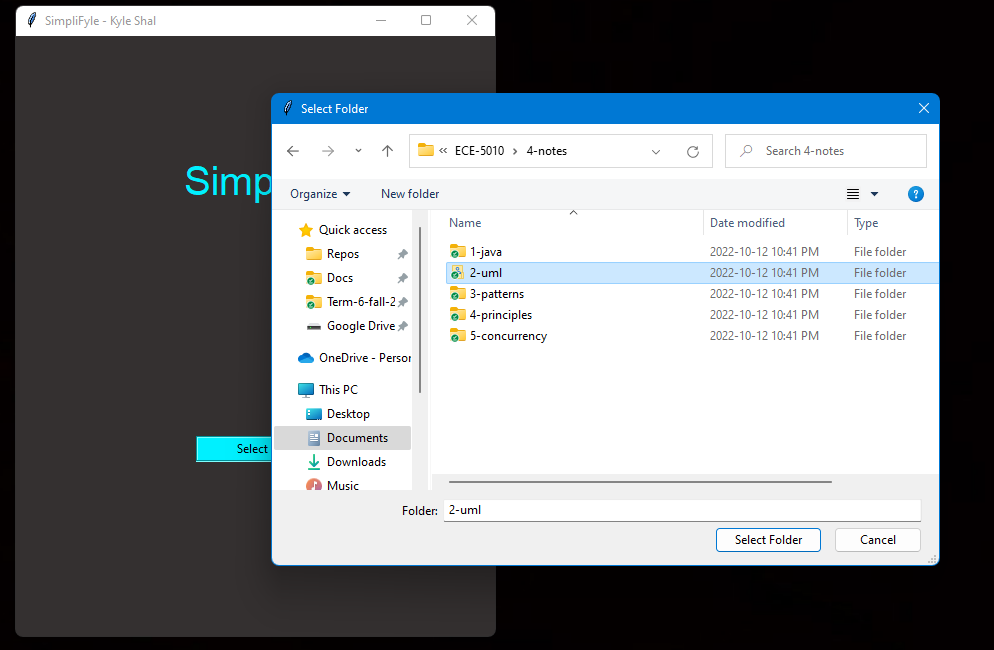
Task: Click New folder in the toolbar
Action: 410,194
